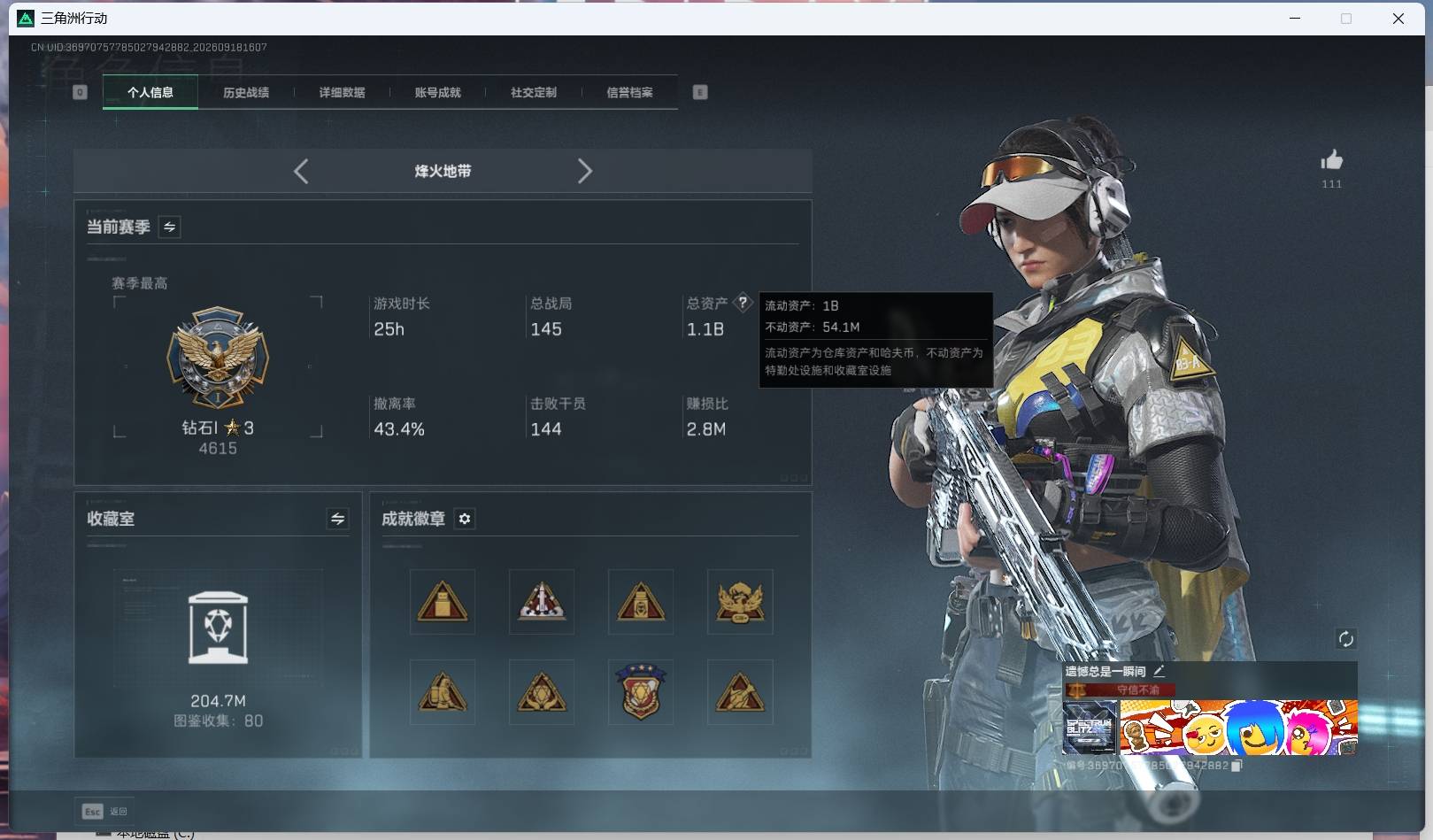Click the 守信不渝 credit title badge
The height and width of the screenshot is (840, 1433).
coord(1121,690)
